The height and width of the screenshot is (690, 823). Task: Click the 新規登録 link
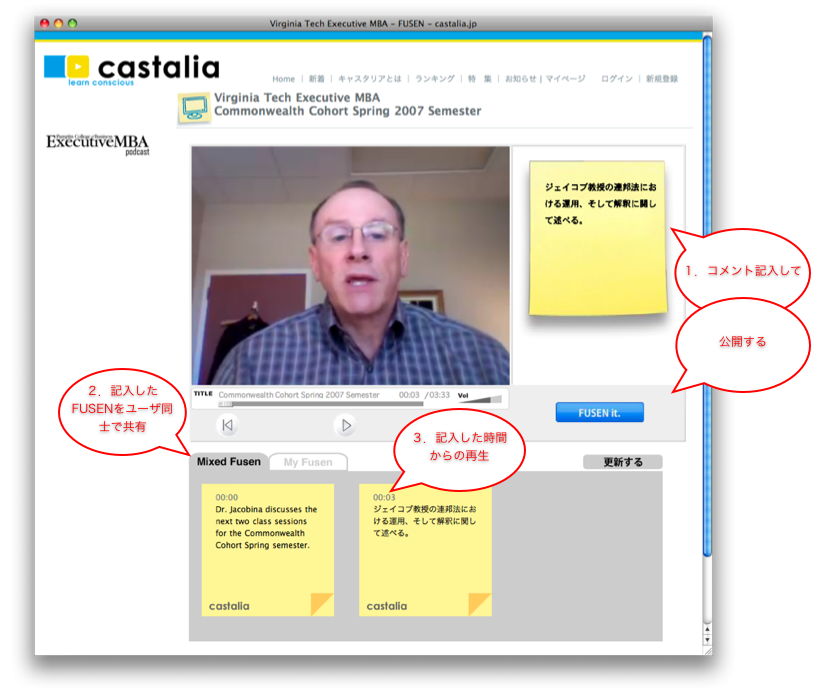pos(662,79)
